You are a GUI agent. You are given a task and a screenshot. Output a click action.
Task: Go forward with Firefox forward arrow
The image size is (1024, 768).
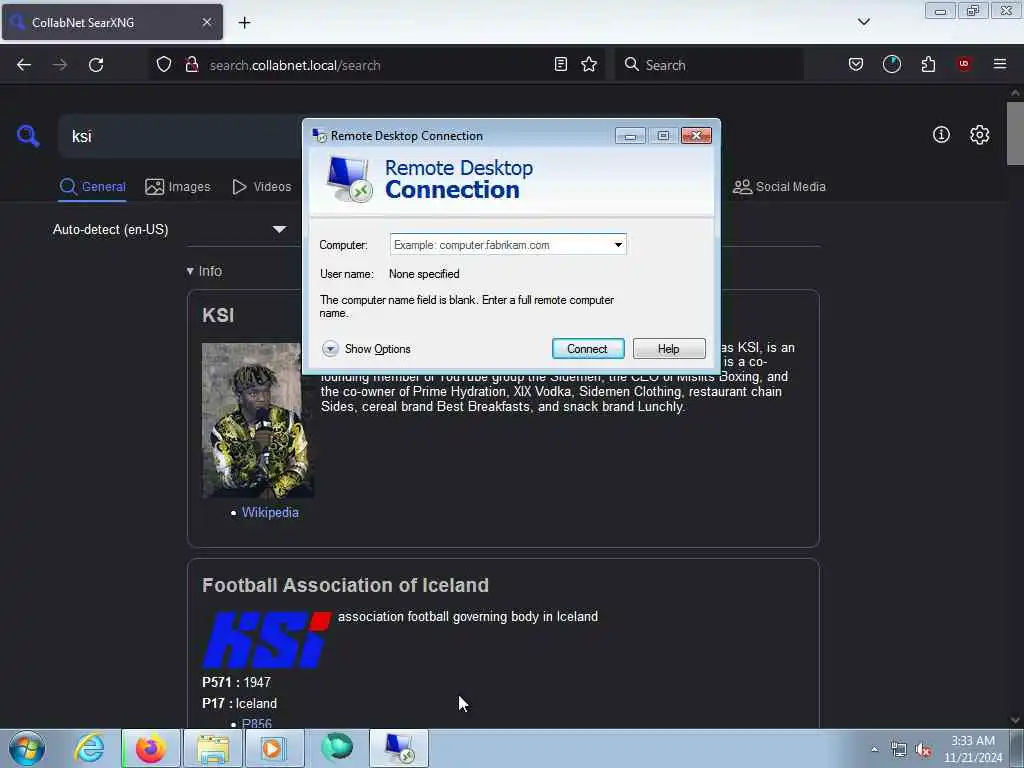tap(60, 65)
